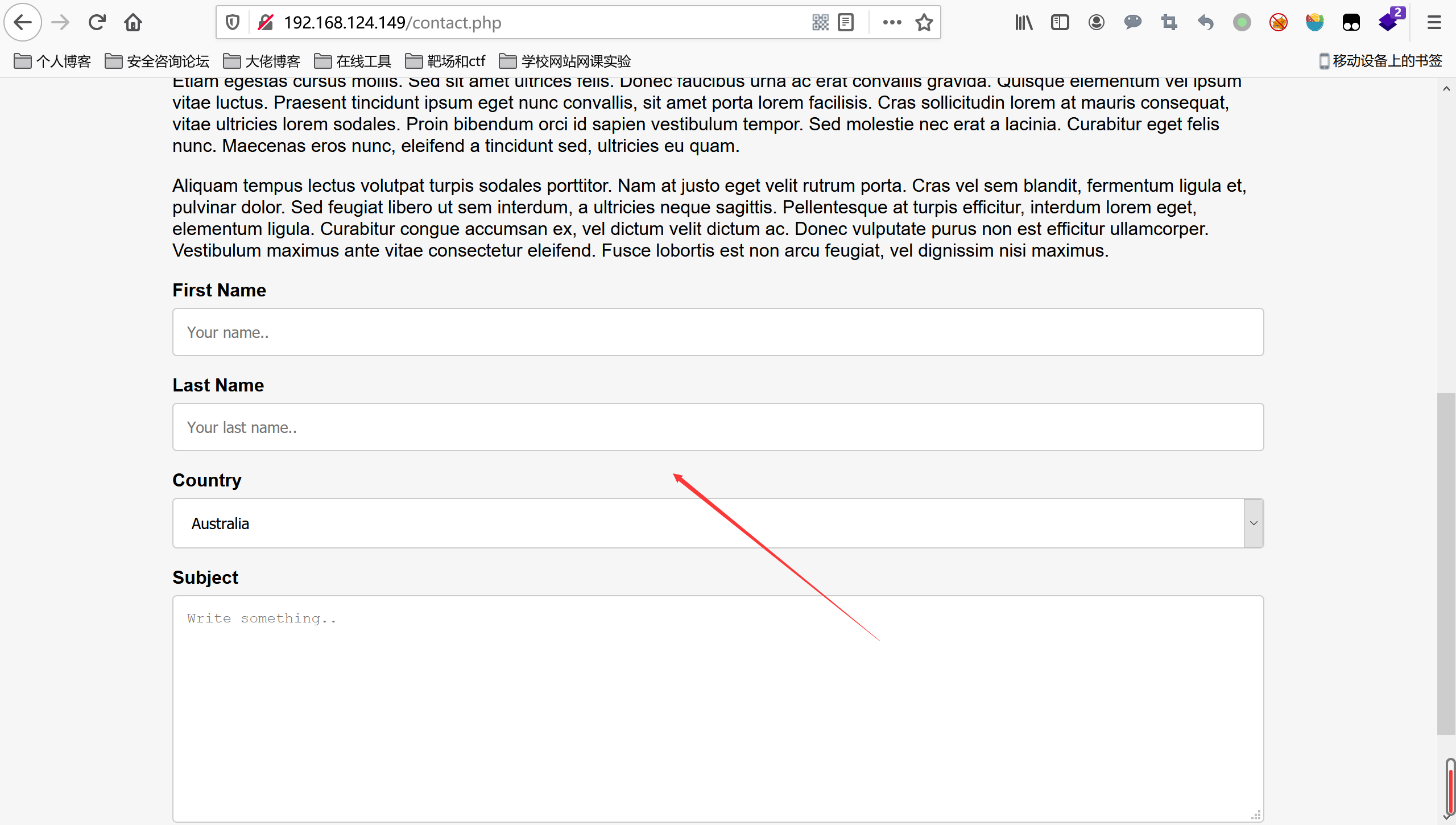1456x825 pixels.
Task: Click the vertical scrollbar thumb
Action: [1446, 563]
